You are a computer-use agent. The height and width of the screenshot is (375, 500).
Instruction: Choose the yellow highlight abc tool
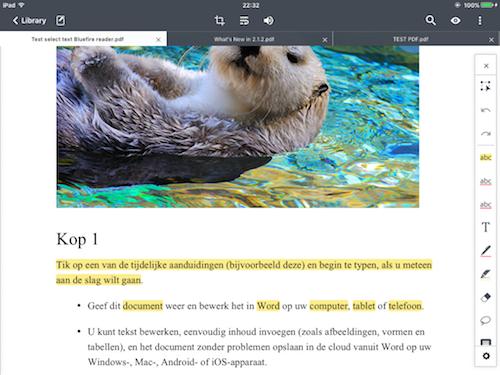click(x=486, y=157)
